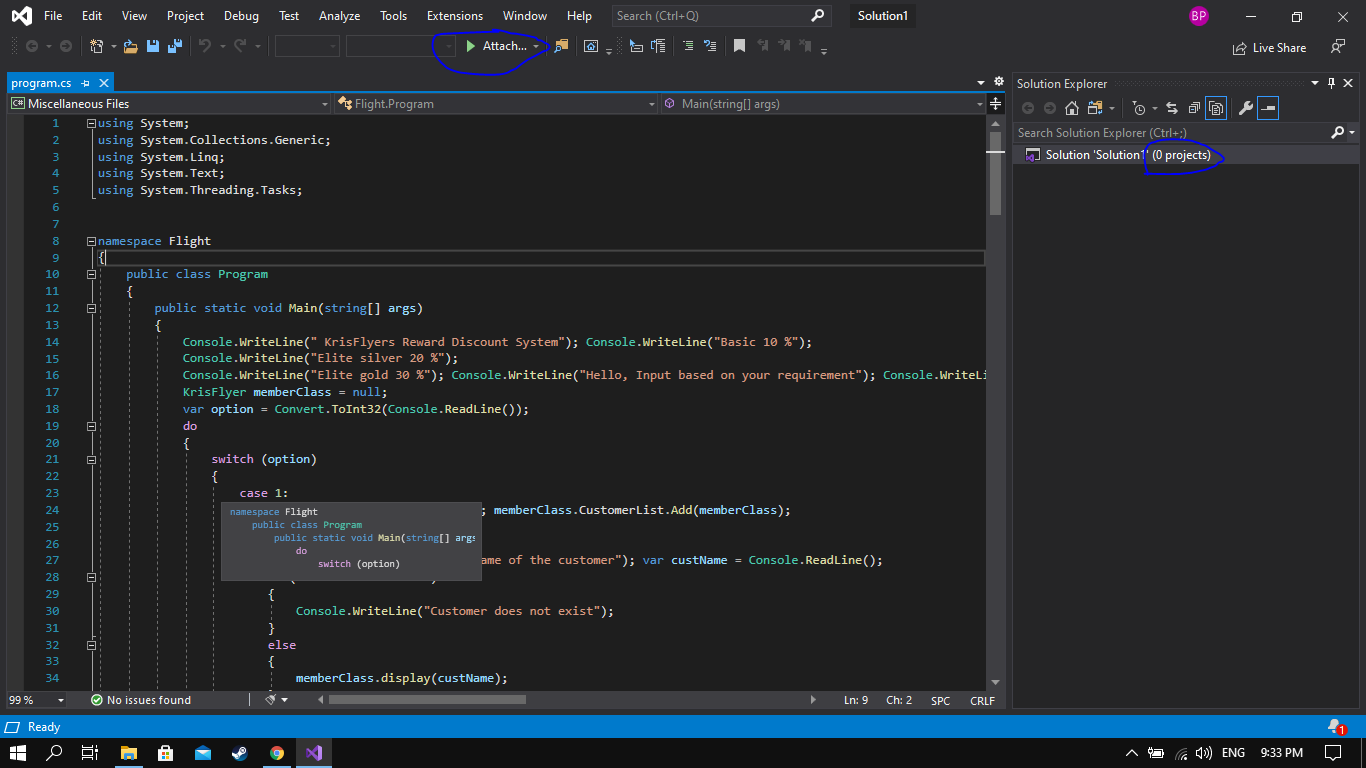Viewport: 1366px width, 768px height.
Task: Click Home icon in Solution Explorer
Action: tap(1071, 108)
